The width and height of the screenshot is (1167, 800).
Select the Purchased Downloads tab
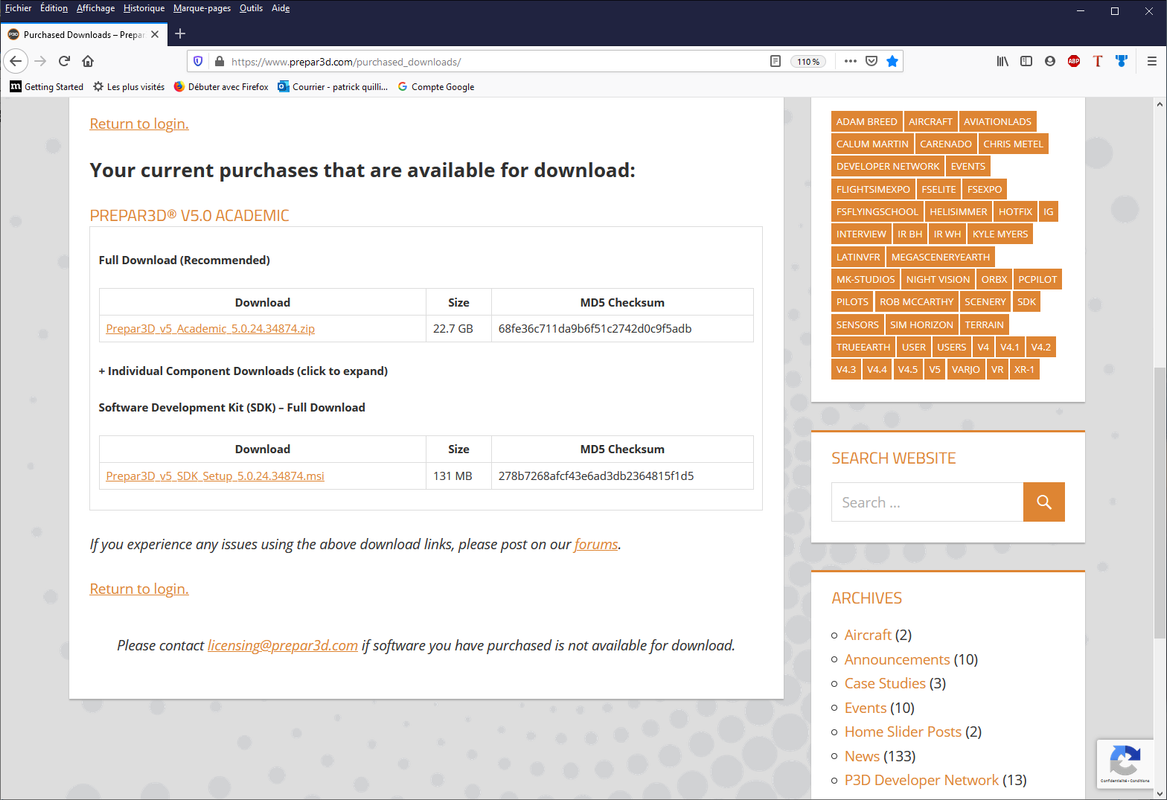pyautogui.click(x=83, y=34)
